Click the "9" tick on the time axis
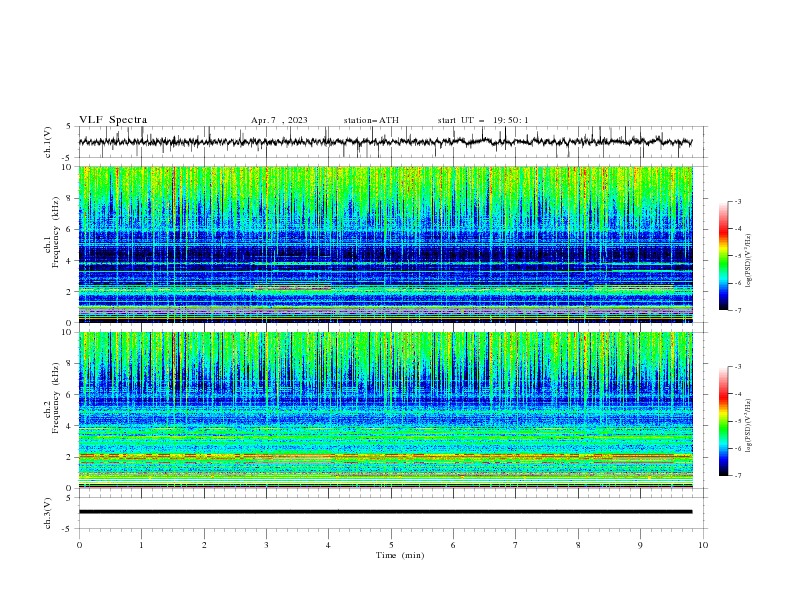This screenshot has height=612, width=792. click(640, 545)
